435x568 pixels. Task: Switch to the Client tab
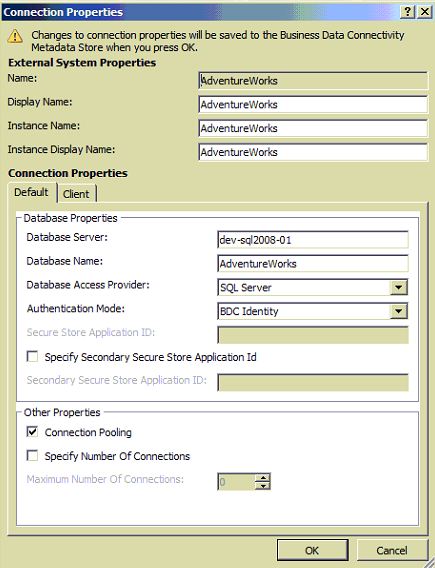click(x=76, y=194)
